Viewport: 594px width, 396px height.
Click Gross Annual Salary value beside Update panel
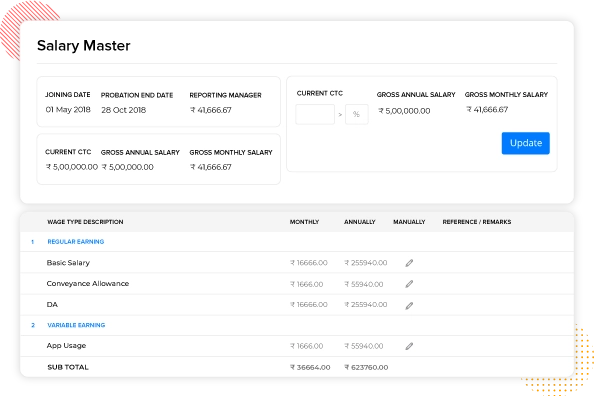404,111
